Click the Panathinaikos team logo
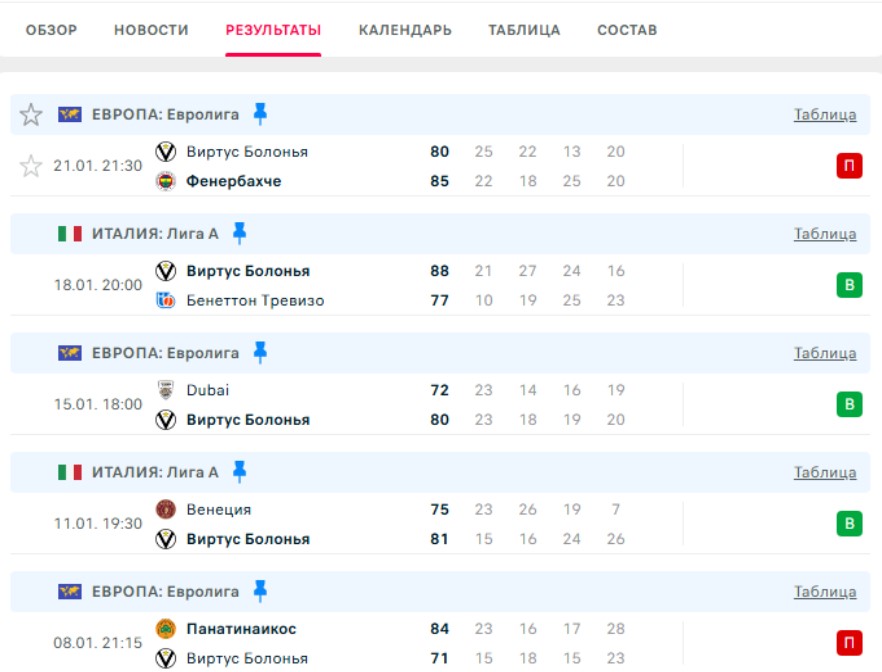Screen dimensions: 882x672 [x=166, y=629]
